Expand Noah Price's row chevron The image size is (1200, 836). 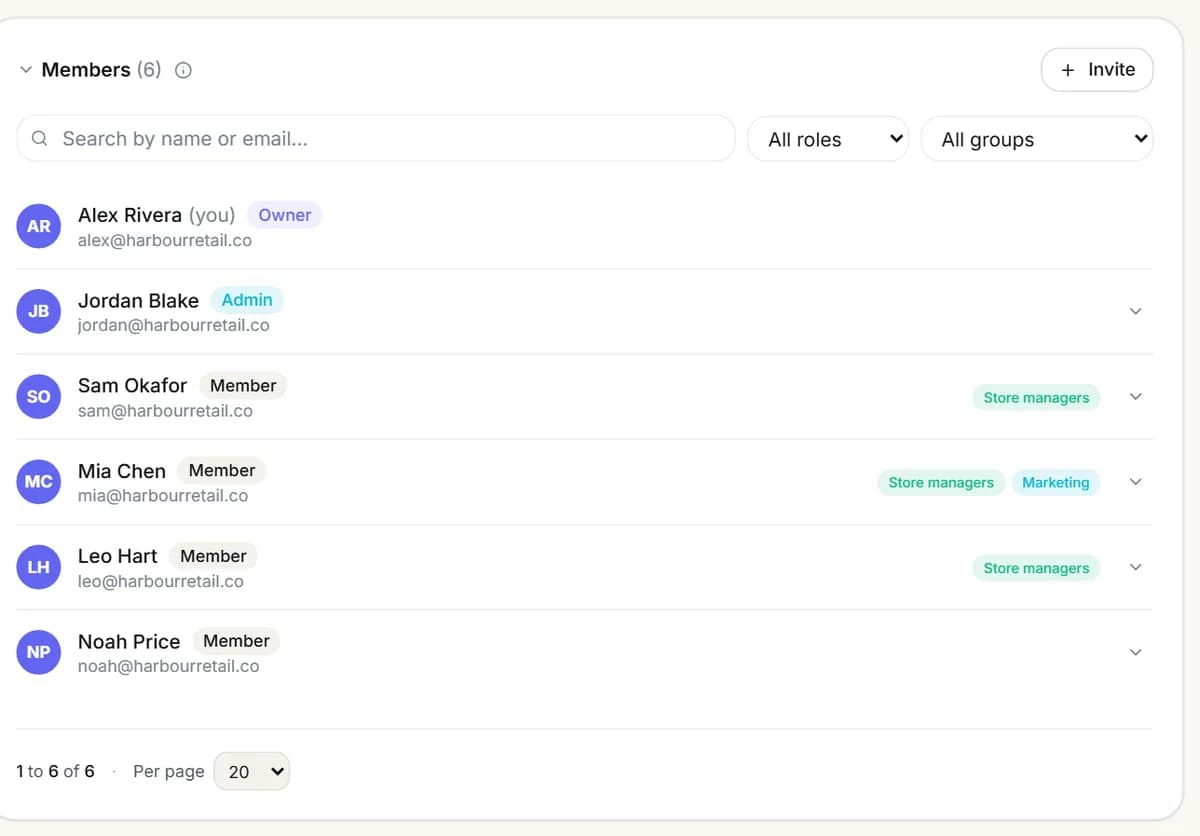[x=1135, y=652]
